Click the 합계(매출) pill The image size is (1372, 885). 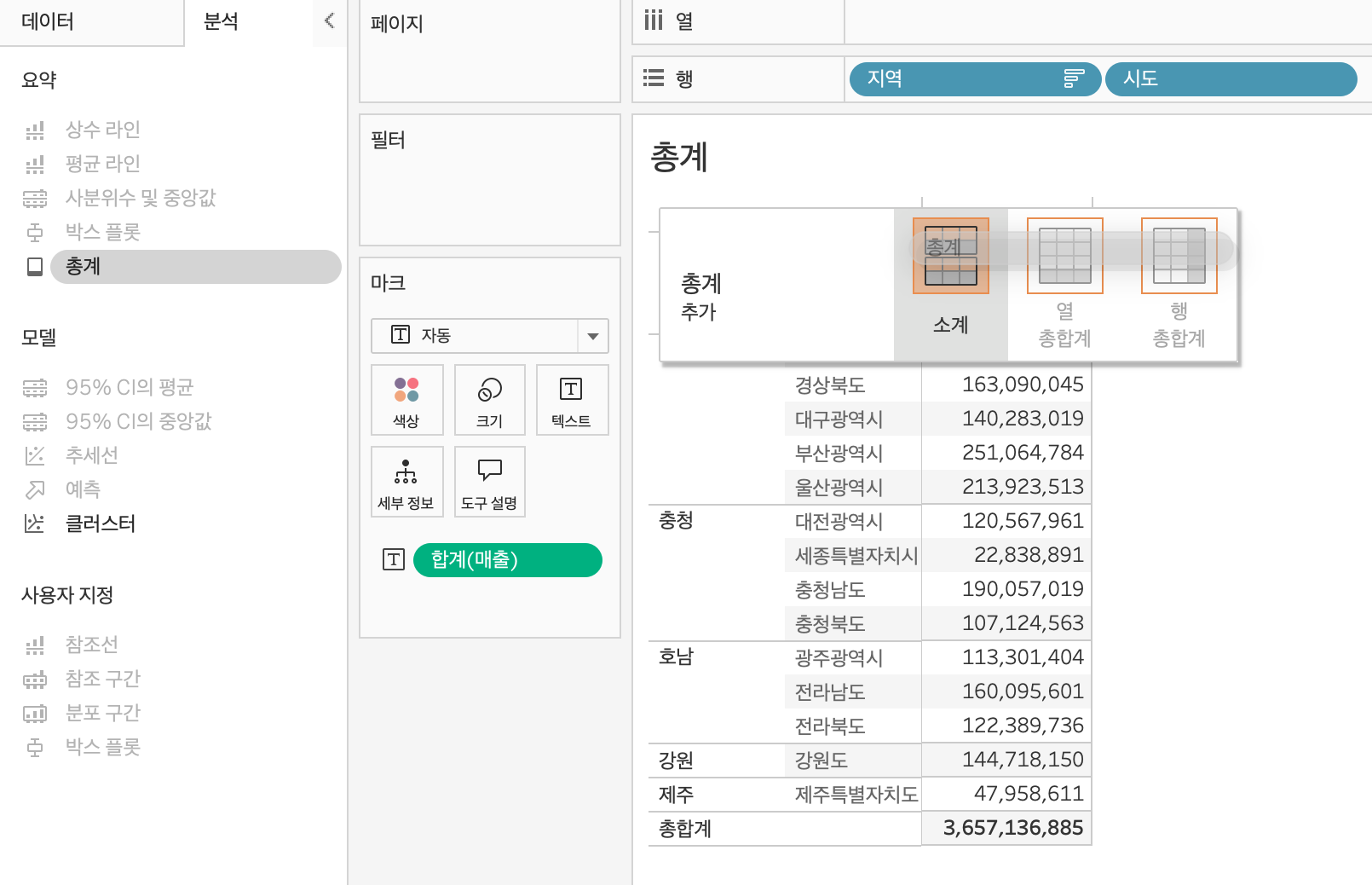pos(508,560)
